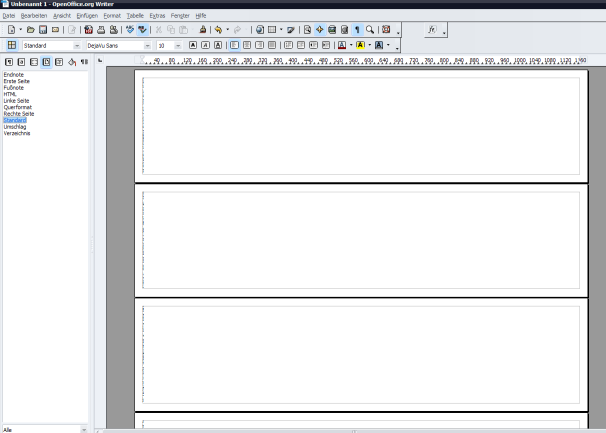Open the Einfügen menu

point(87,16)
